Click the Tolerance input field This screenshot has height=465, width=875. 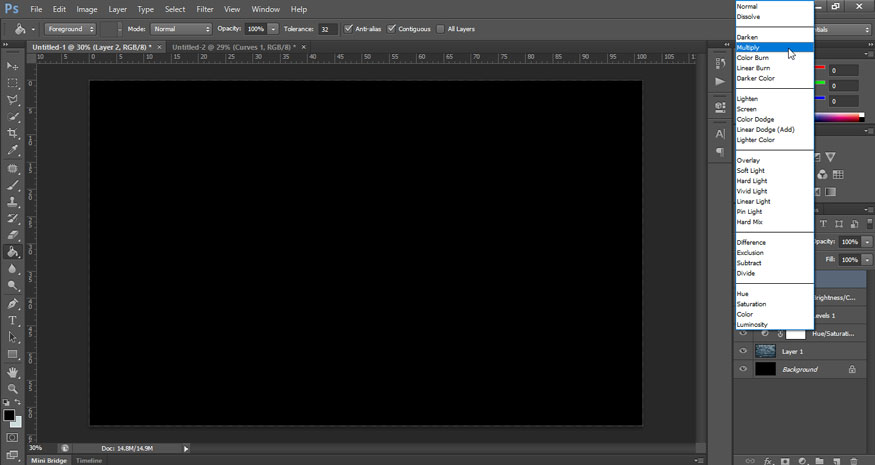327,29
